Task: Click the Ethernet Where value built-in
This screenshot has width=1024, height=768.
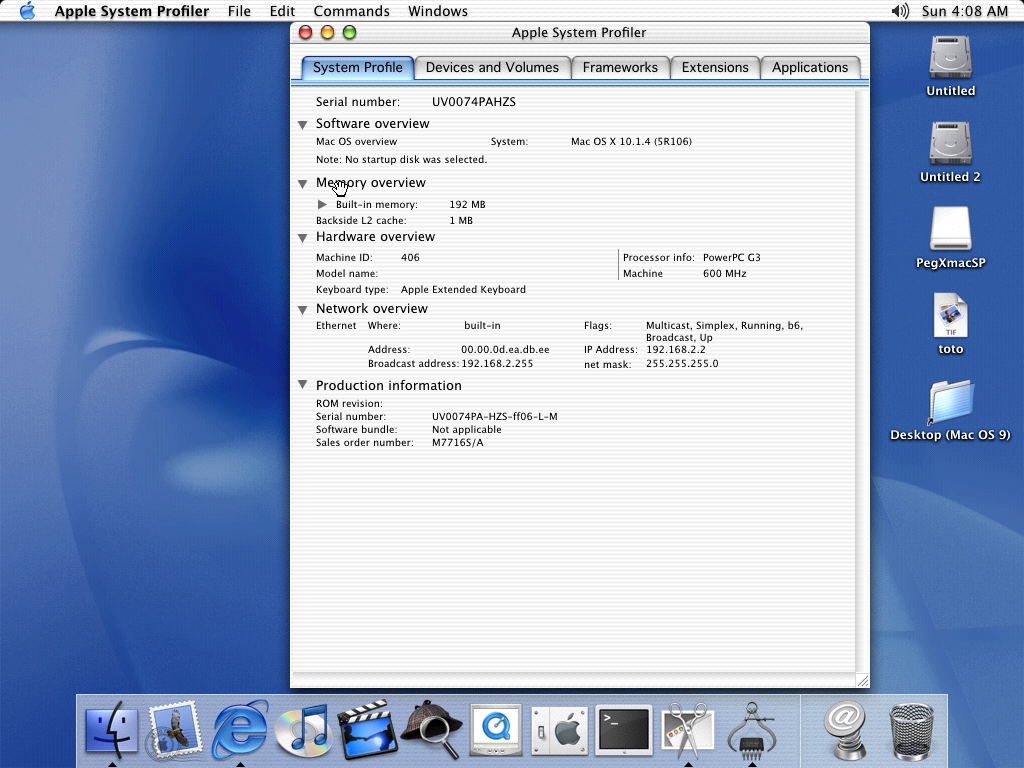Action: (482, 325)
